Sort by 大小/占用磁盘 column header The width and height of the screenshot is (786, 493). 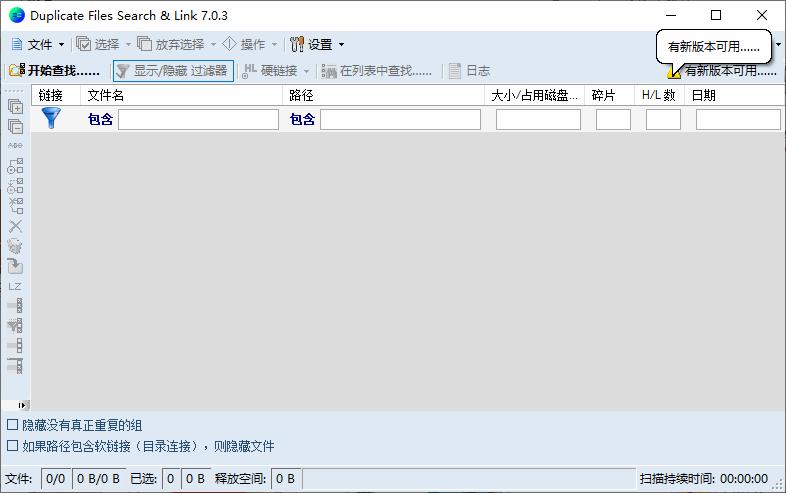coord(534,95)
